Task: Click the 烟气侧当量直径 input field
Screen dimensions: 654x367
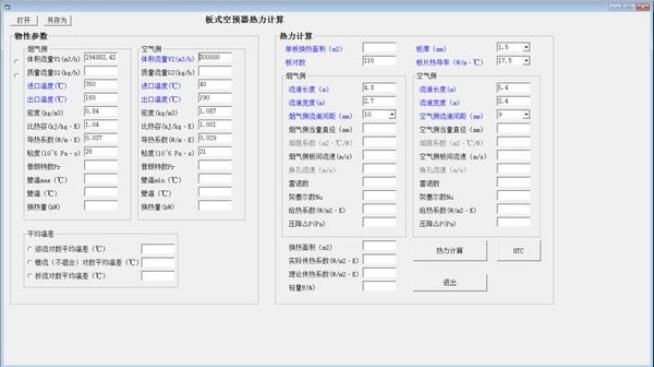Action: point(379,128)
